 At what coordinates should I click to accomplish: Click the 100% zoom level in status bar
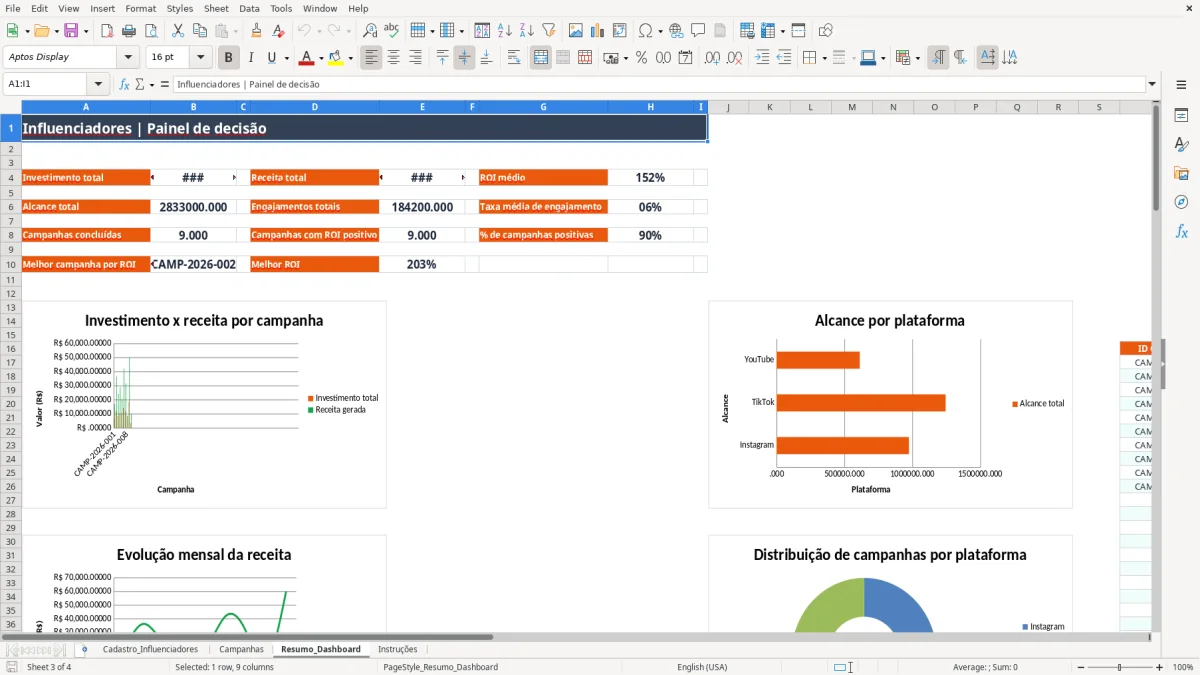[1182, 667]
